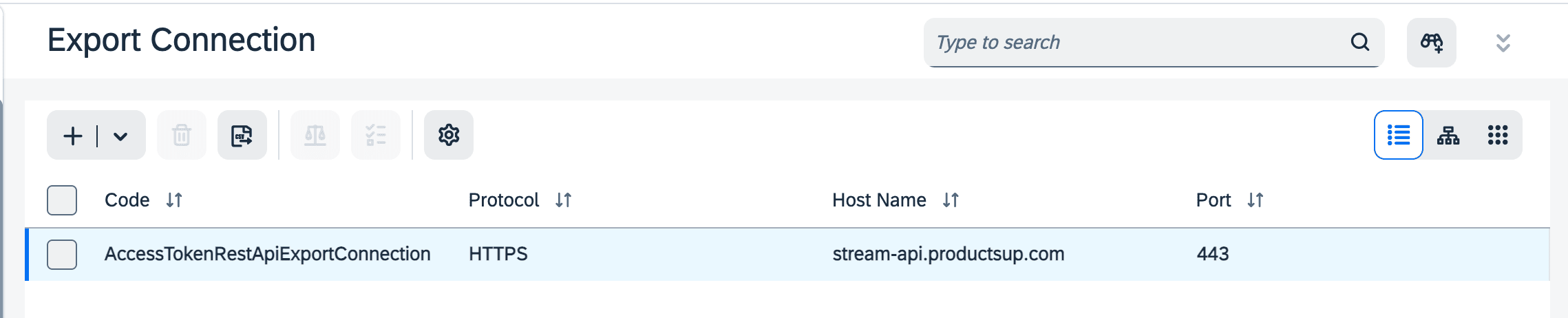The image size is (1568, 318).
Task: Click the trash delete icon
Action: (x=182, y=136)
